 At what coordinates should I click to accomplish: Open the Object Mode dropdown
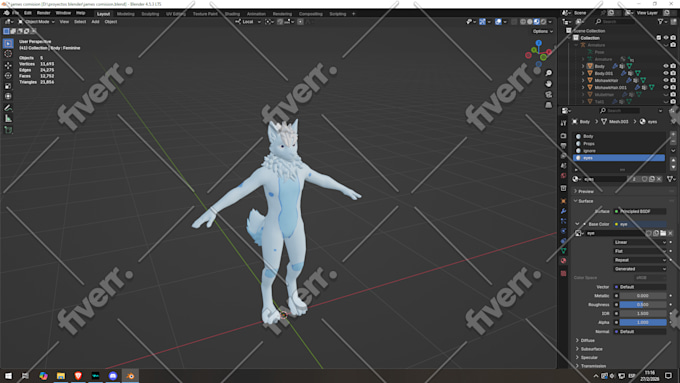36,22
